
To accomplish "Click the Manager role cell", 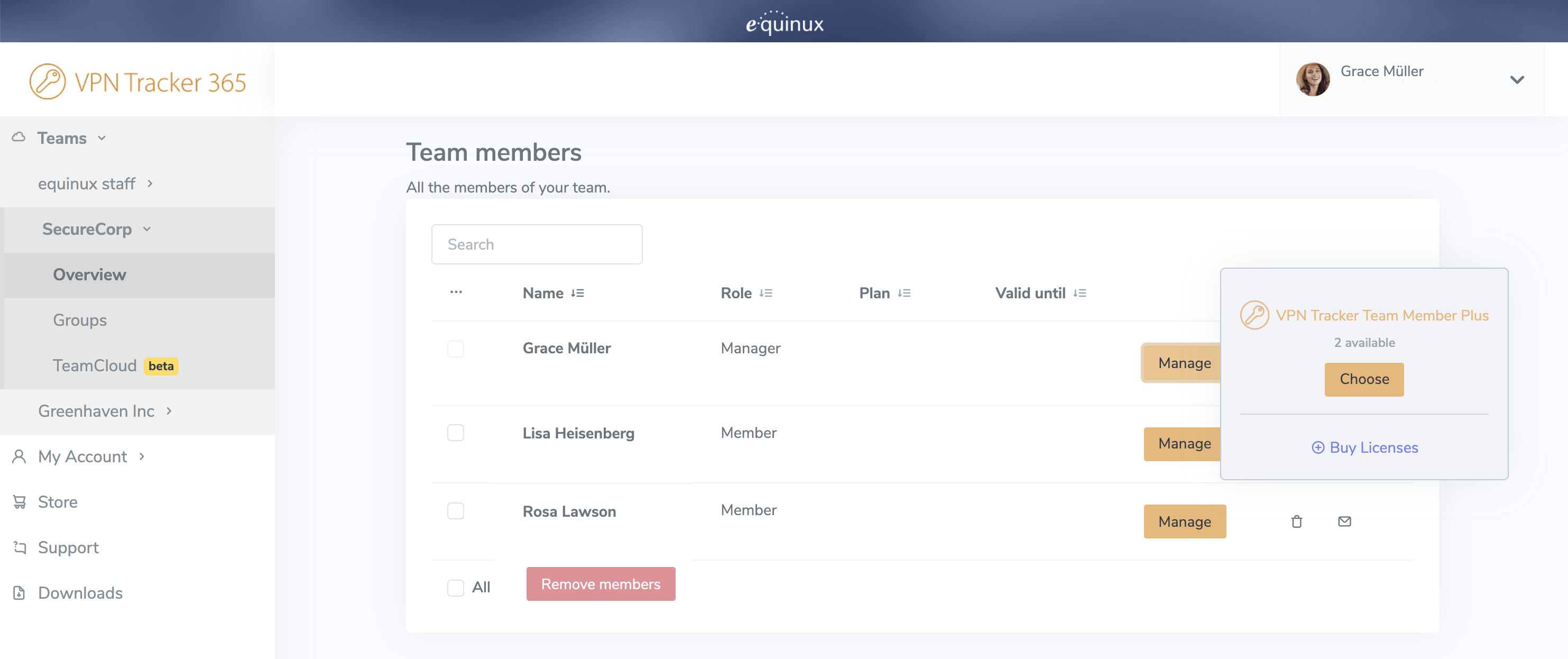I will click(x=751, y=349).
